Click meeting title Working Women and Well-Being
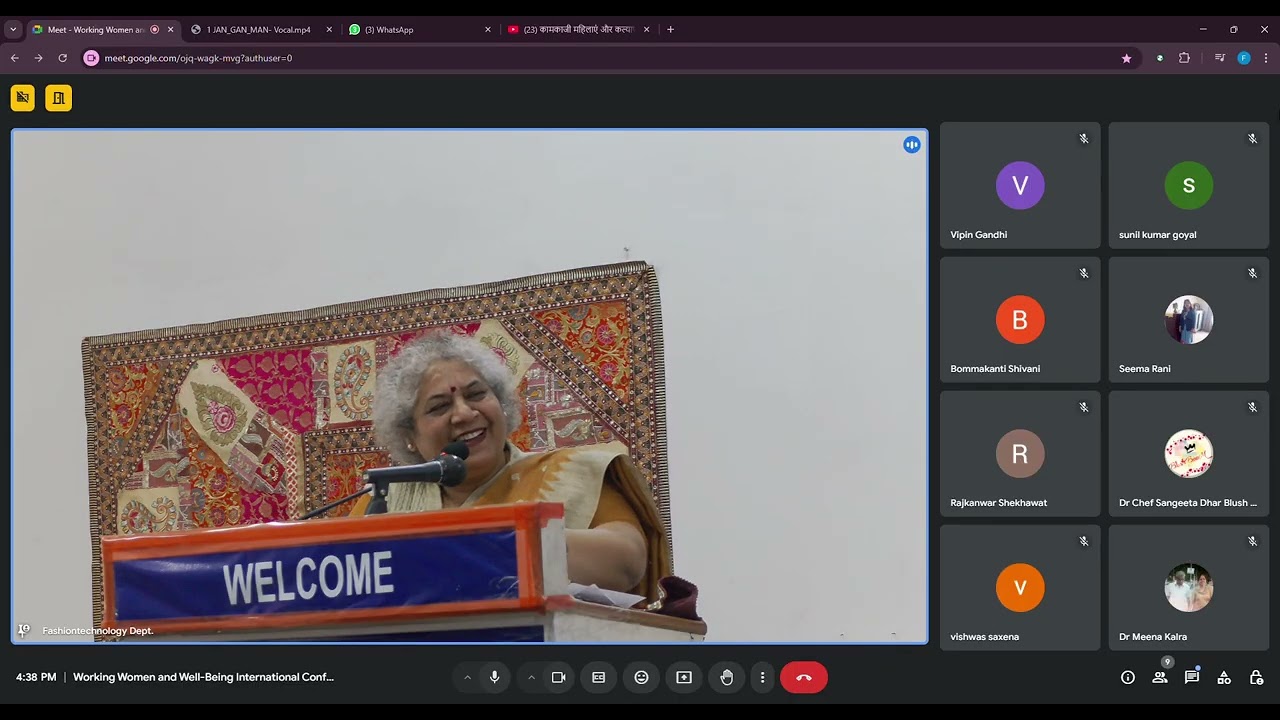The image size is (1280, 720). pyautogui.click(x=203, y=677)
